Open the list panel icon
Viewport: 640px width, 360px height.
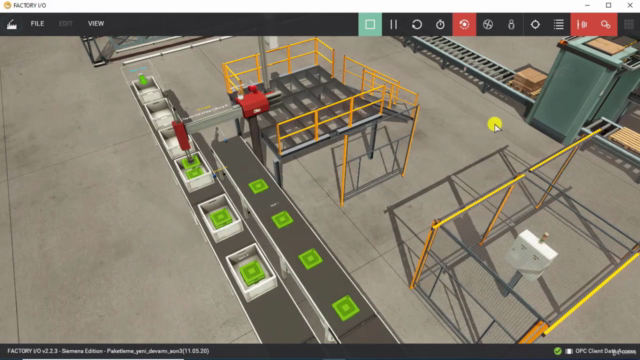(559, 24)
